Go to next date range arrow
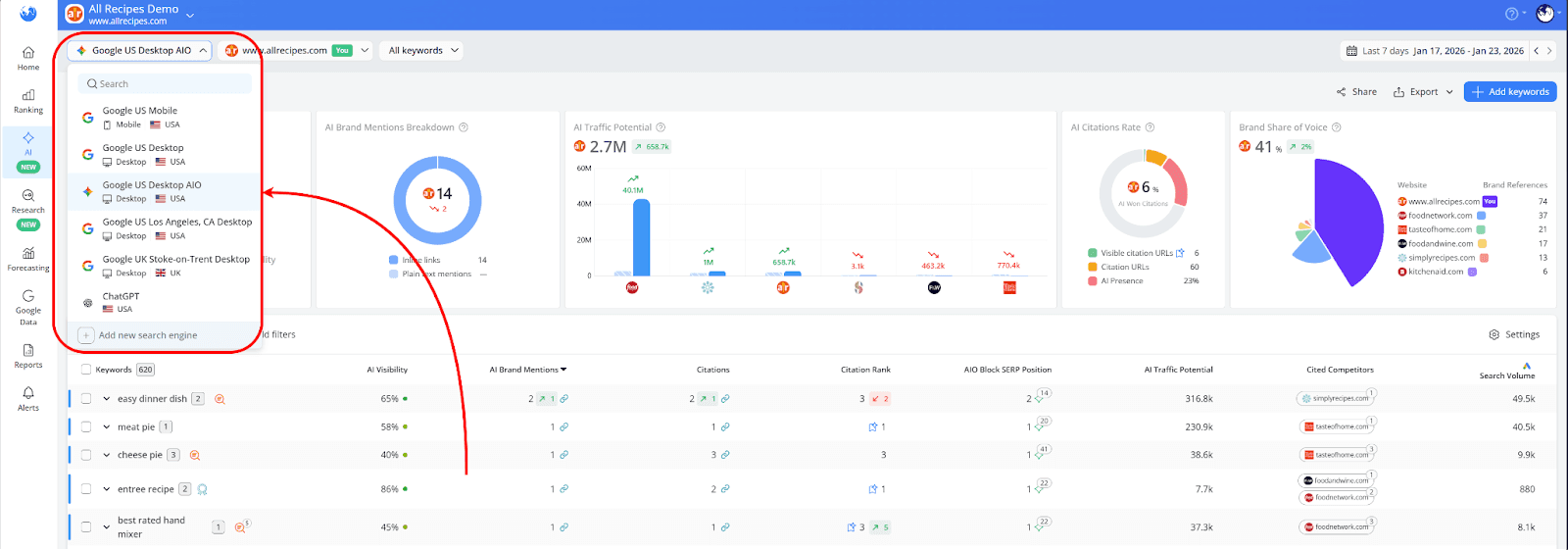This screenshot has width=1568, height=550. [x=1549, y=51]
